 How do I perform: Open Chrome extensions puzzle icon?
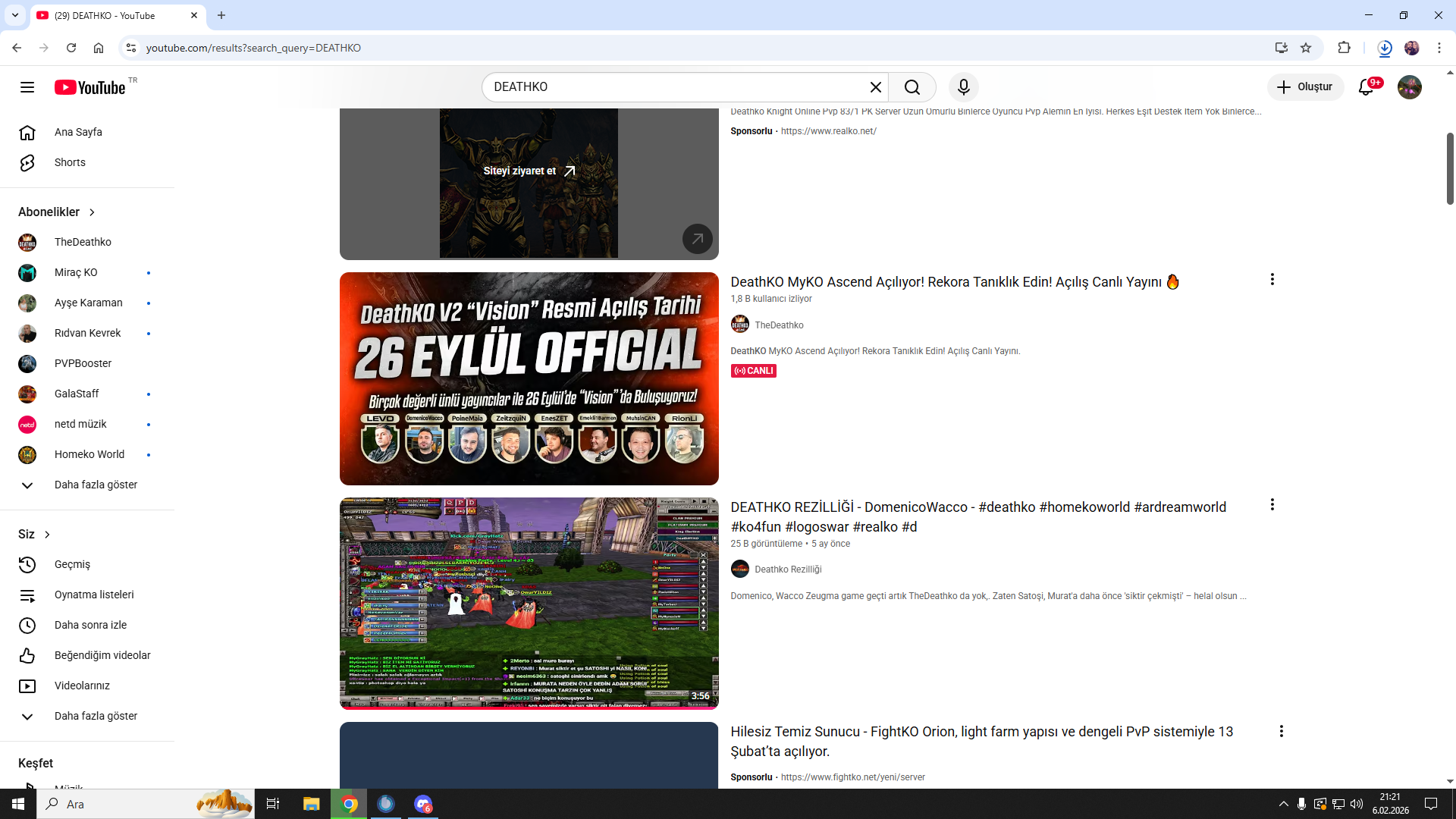click(1345, 48)
